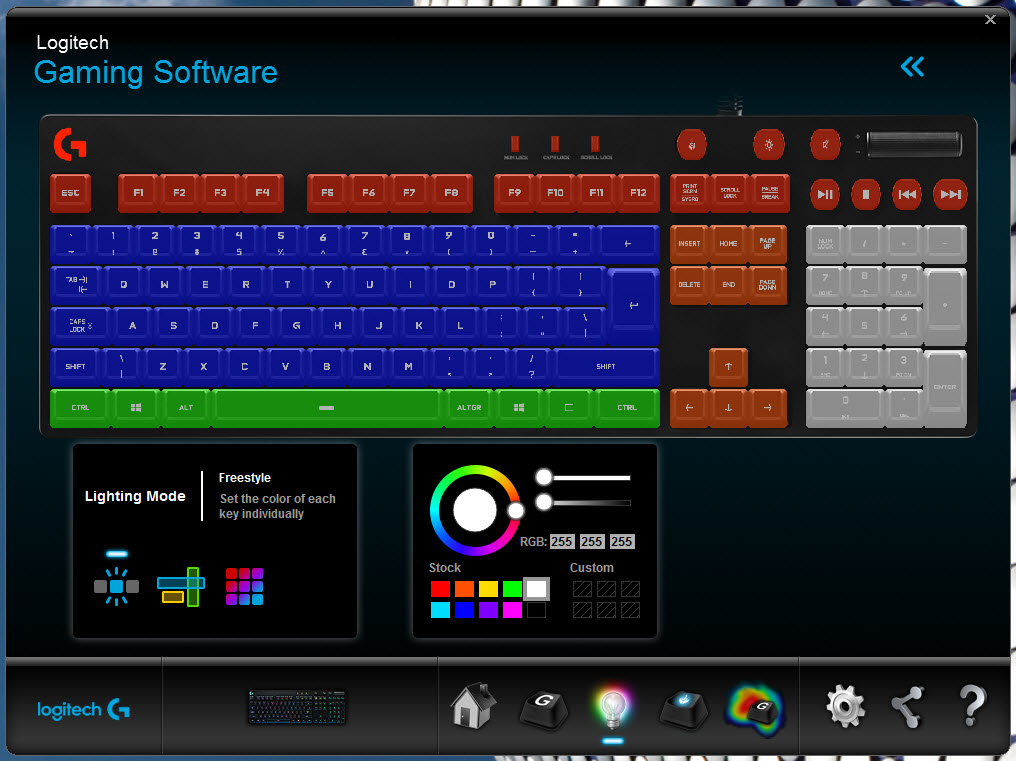Click the main Enter key
The image size is (1016, 761).
click(634, 305)
